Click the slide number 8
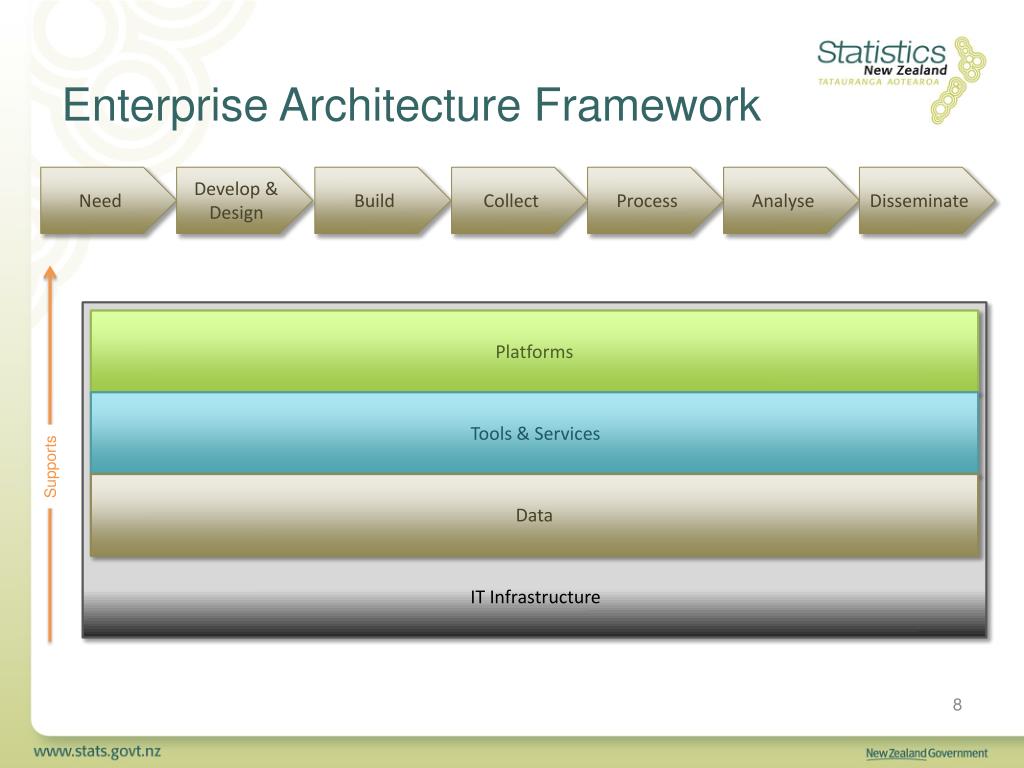 (x=957, y=705)
